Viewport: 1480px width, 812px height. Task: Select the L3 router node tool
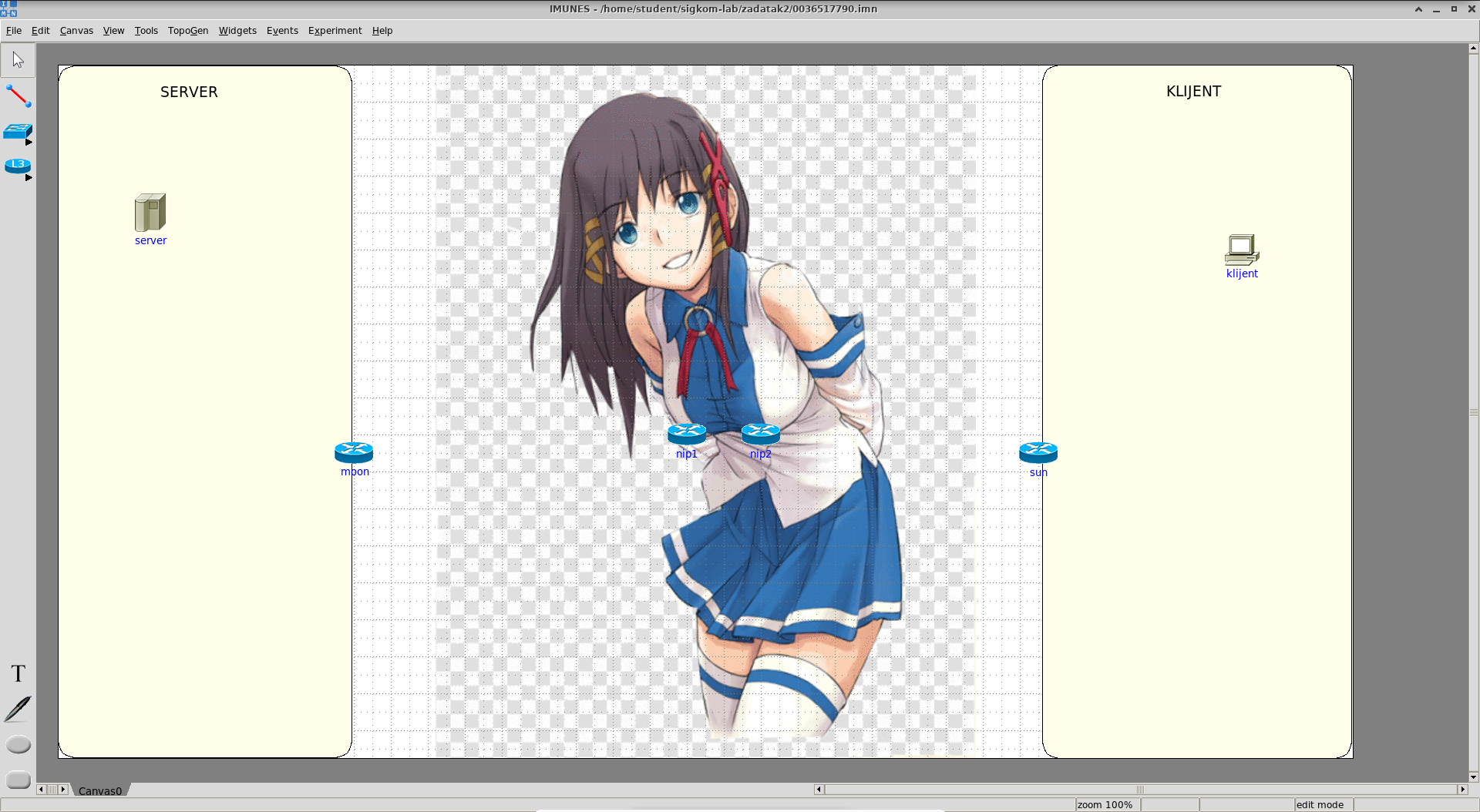[17, 166]
